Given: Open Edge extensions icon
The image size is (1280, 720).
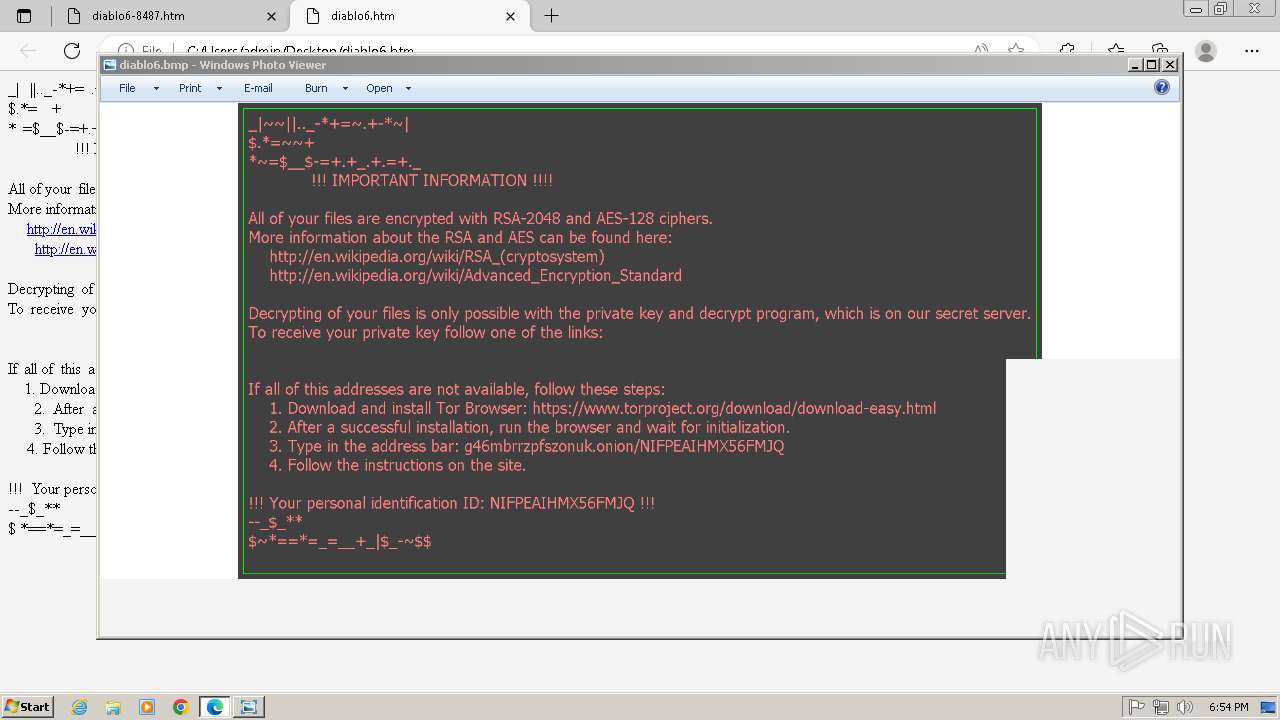Looking at the screenshot, I should [x=1067, y=49].
